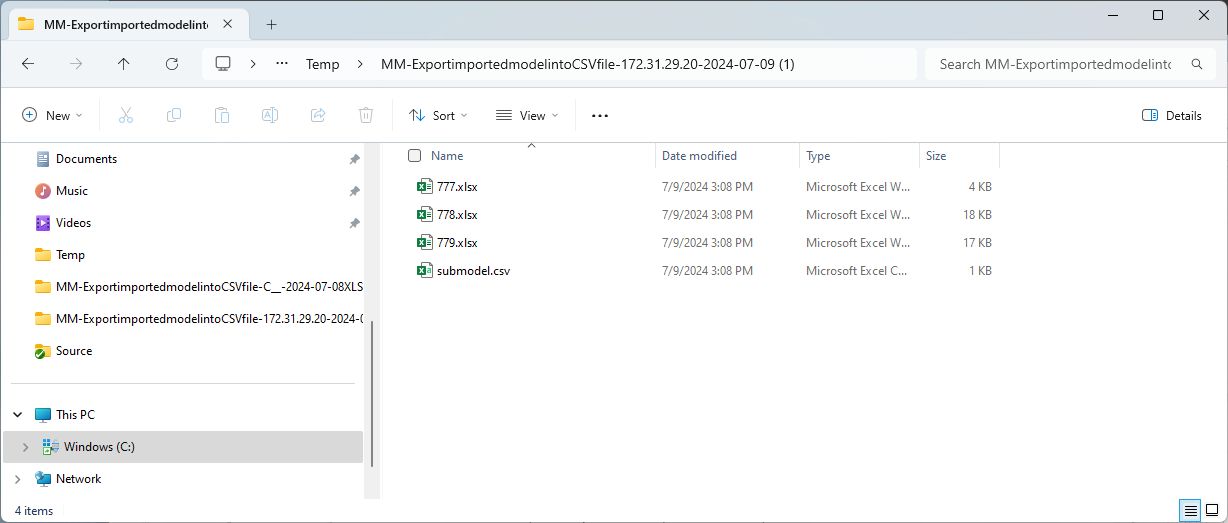This screenshot has width=1228, height=523.
Task: Click the Copy icon in toolbar
Action: (x=174, y=115)
